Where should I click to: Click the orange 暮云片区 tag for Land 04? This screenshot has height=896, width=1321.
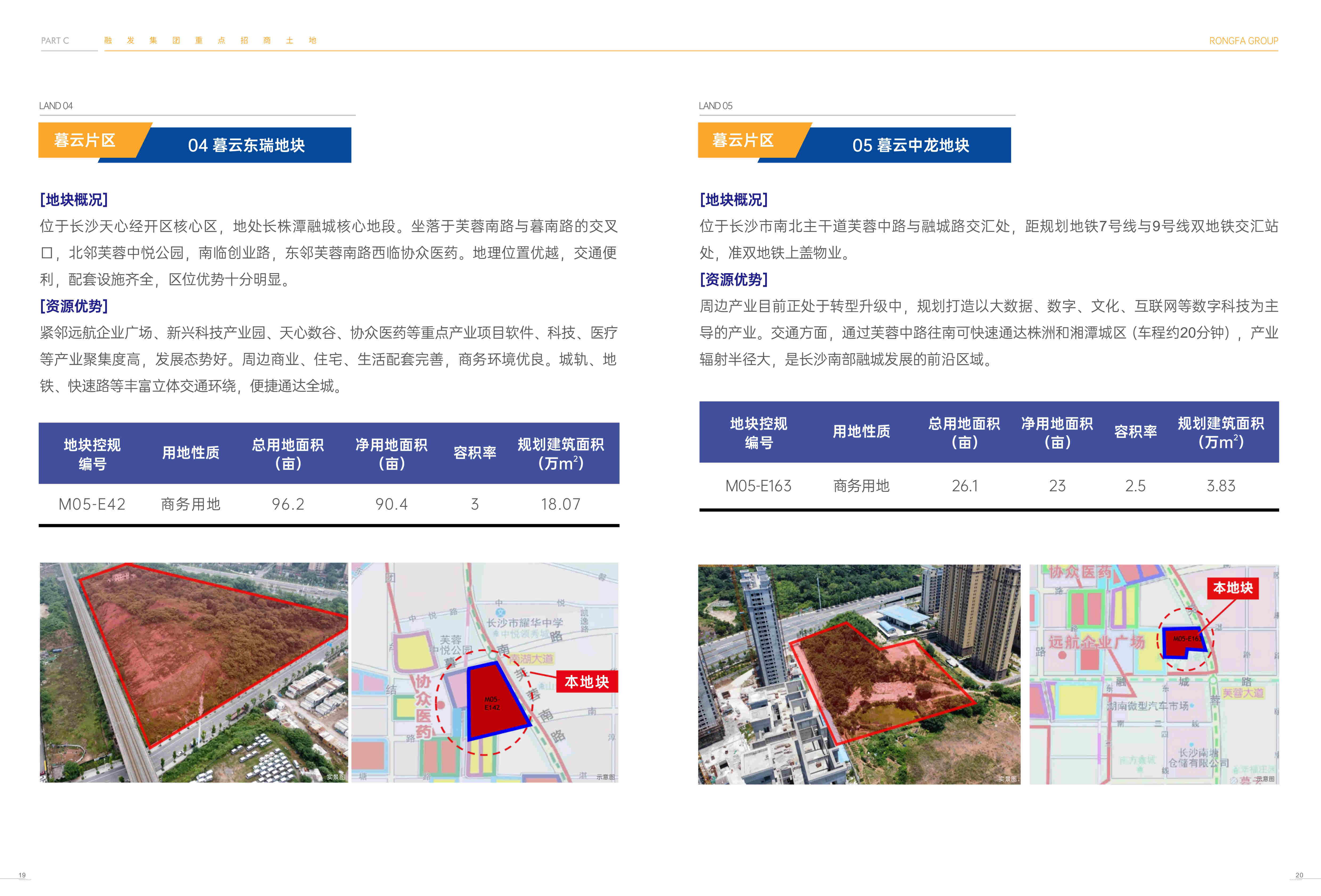click(85, 140)
